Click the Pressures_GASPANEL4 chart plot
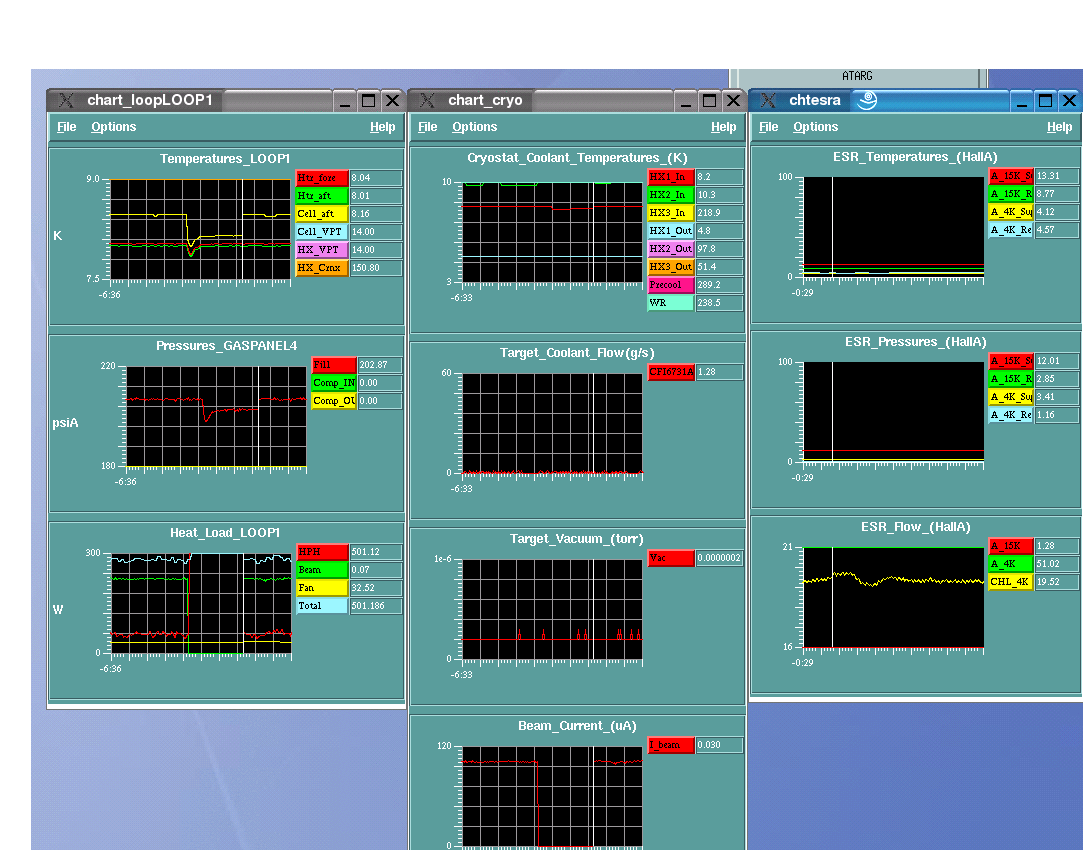Viewport: 1083px width, 850px height. pyautogui.click(x=216, y=416)
